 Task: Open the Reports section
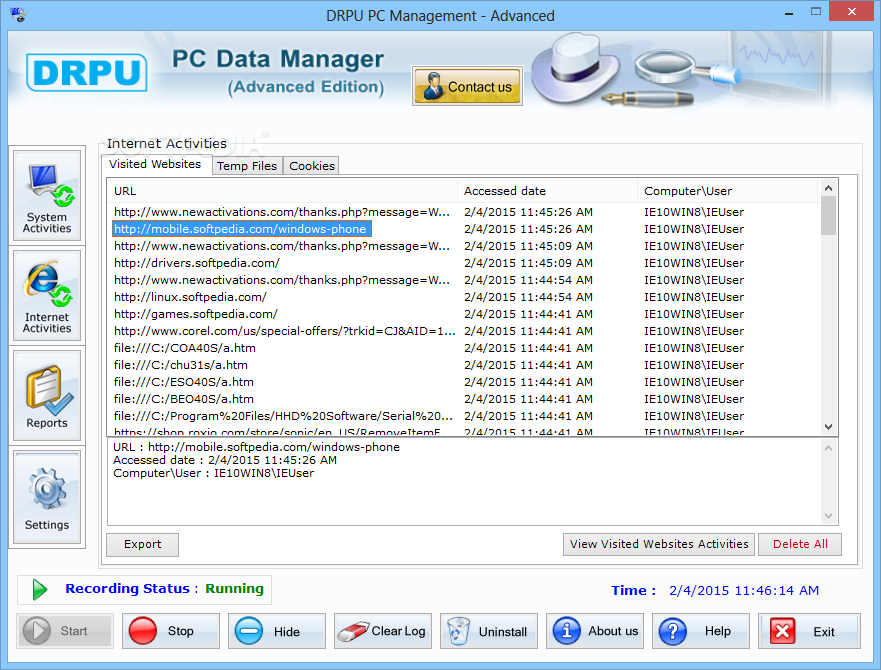coord(47,396)
